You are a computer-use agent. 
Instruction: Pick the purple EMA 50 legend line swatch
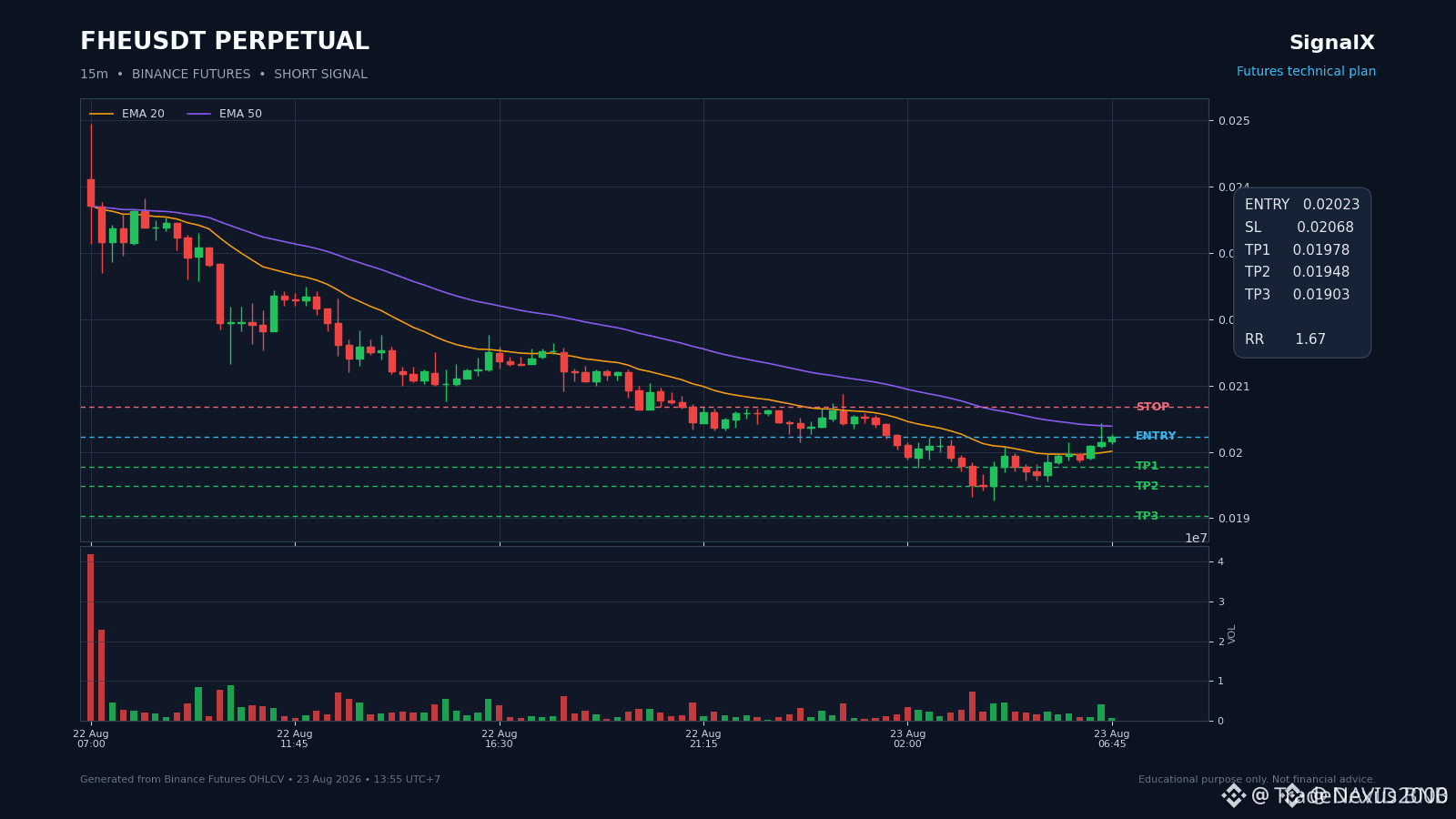point(199,114)
